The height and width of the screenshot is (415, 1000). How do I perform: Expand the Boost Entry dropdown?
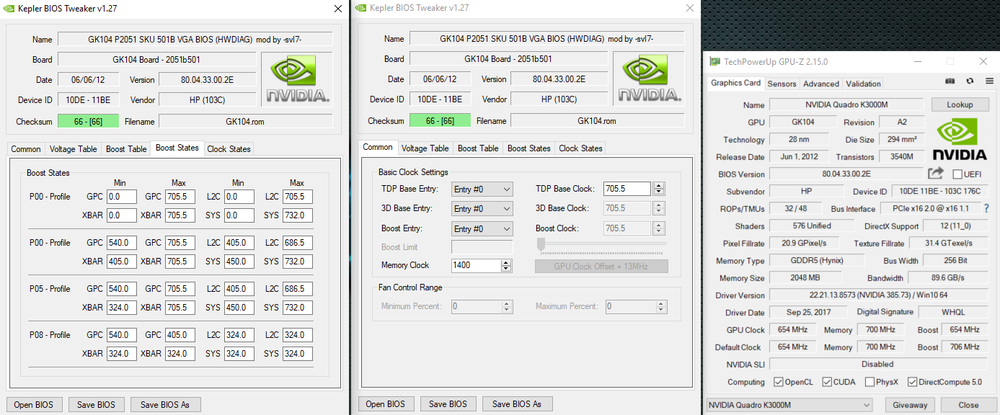coord(481,228)
